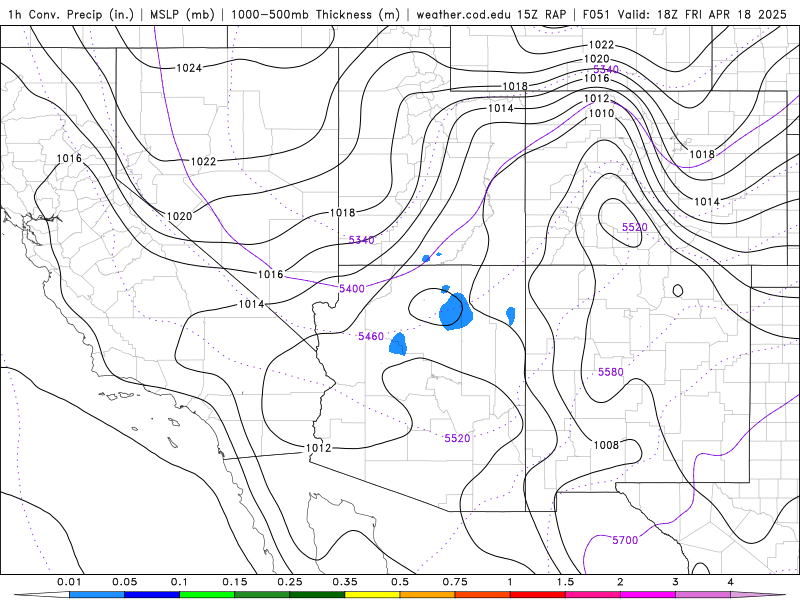Select the purple 5580 thickness label
The image size is (800, 600).
coord(611,372)
